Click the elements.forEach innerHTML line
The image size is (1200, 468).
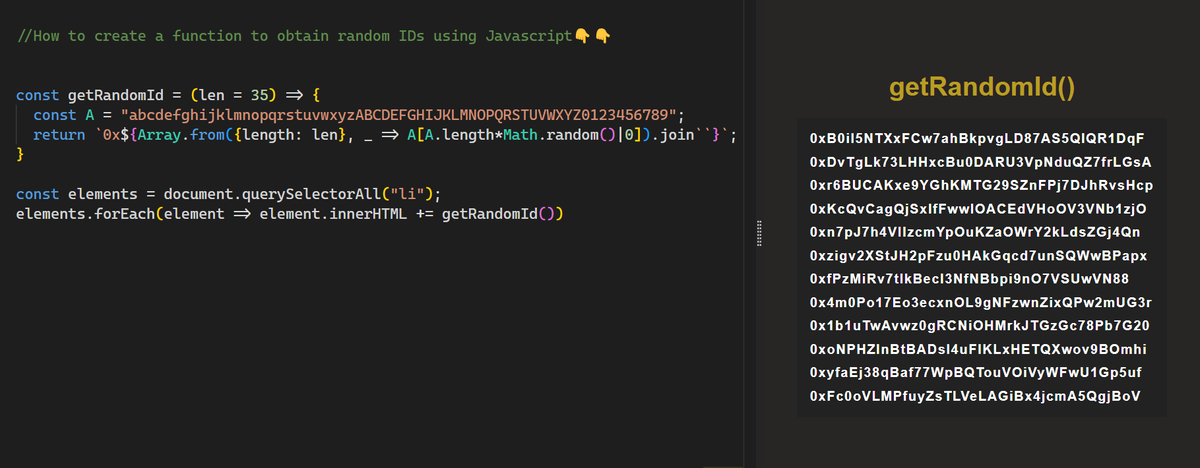point(291,213)
